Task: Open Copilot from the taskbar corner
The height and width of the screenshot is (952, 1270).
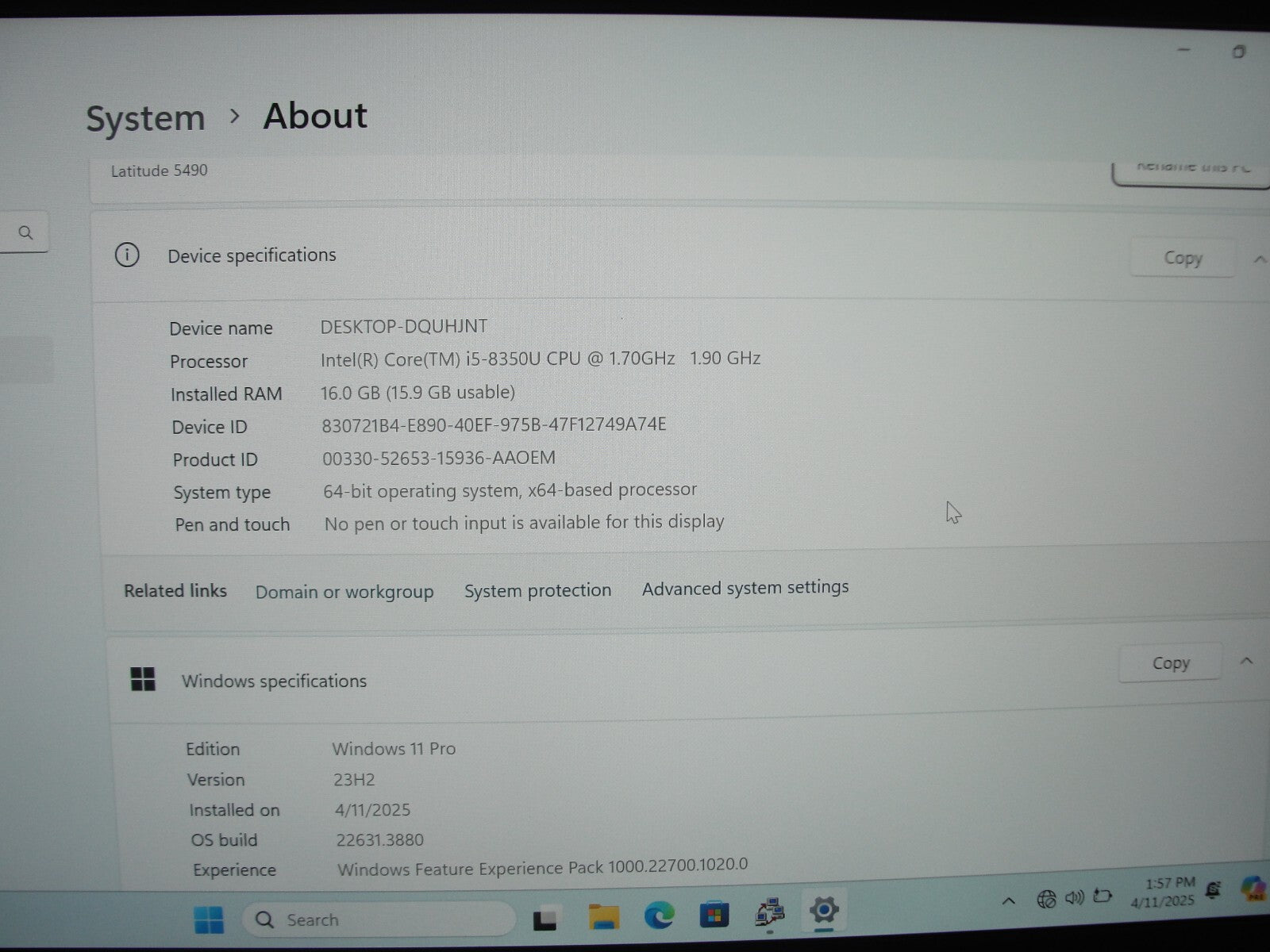Action: coord(1254,888)
